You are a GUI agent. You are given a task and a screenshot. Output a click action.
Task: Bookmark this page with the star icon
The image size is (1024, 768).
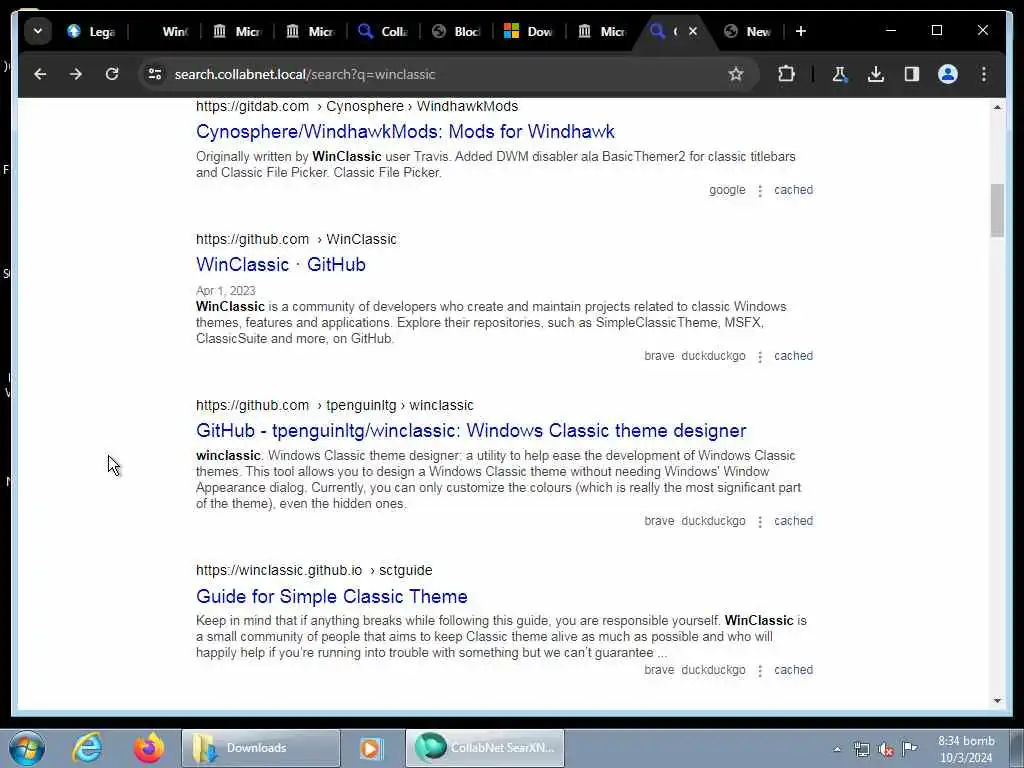736,74
